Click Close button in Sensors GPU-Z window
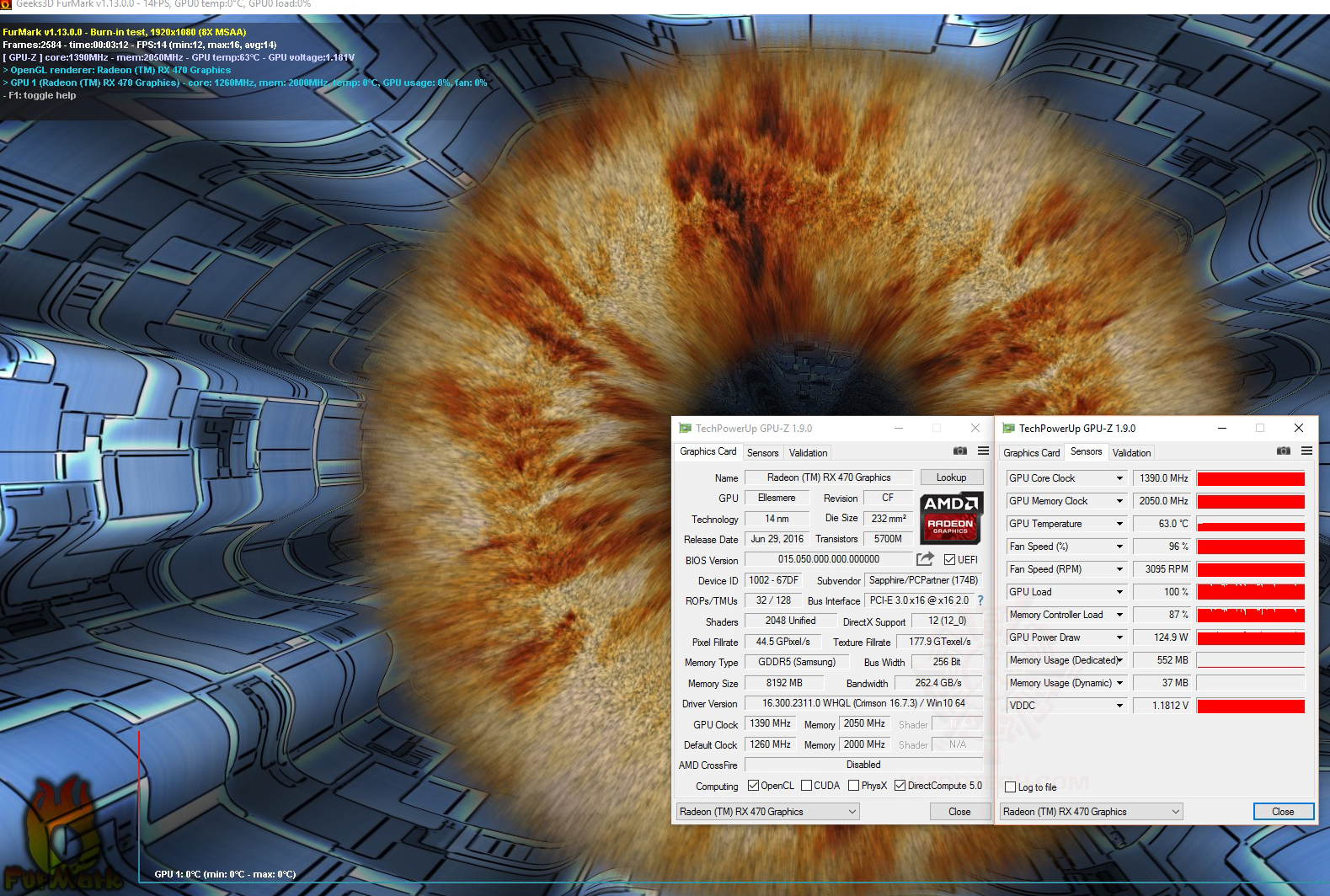1330x896 pixels. [1283, 812]
